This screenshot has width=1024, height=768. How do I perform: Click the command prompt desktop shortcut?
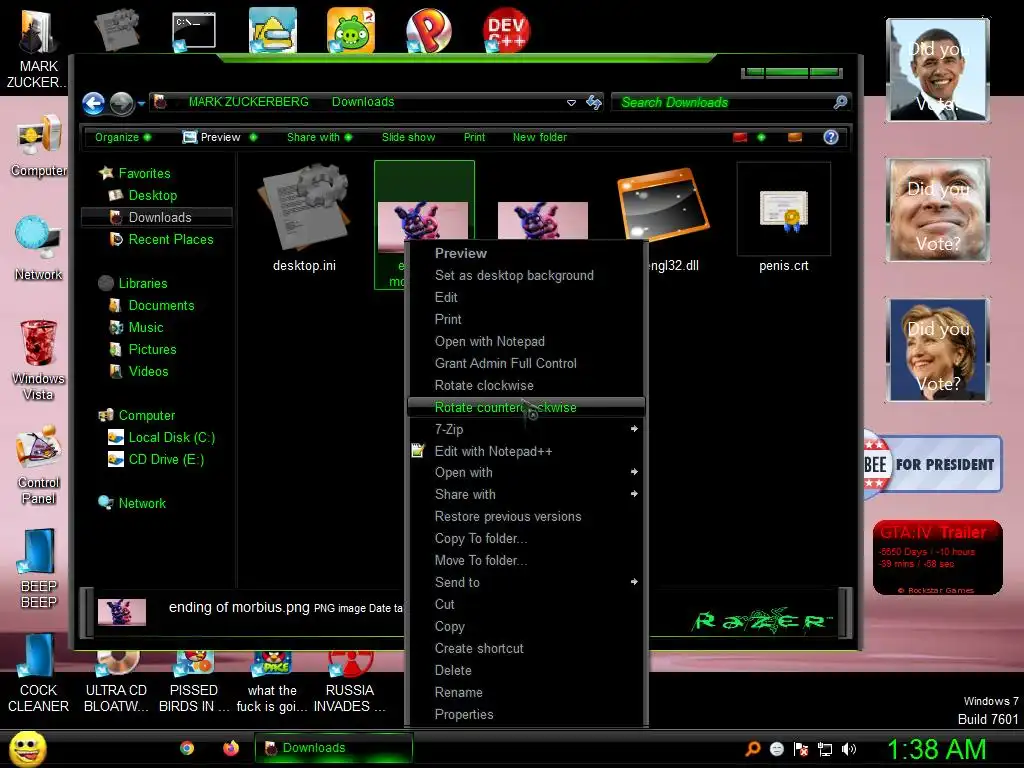pos(193,31)
